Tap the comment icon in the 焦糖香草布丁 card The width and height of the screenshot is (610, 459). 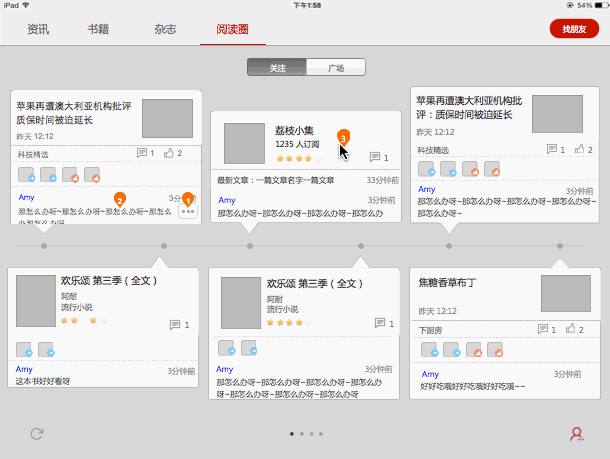coord(543,329)
